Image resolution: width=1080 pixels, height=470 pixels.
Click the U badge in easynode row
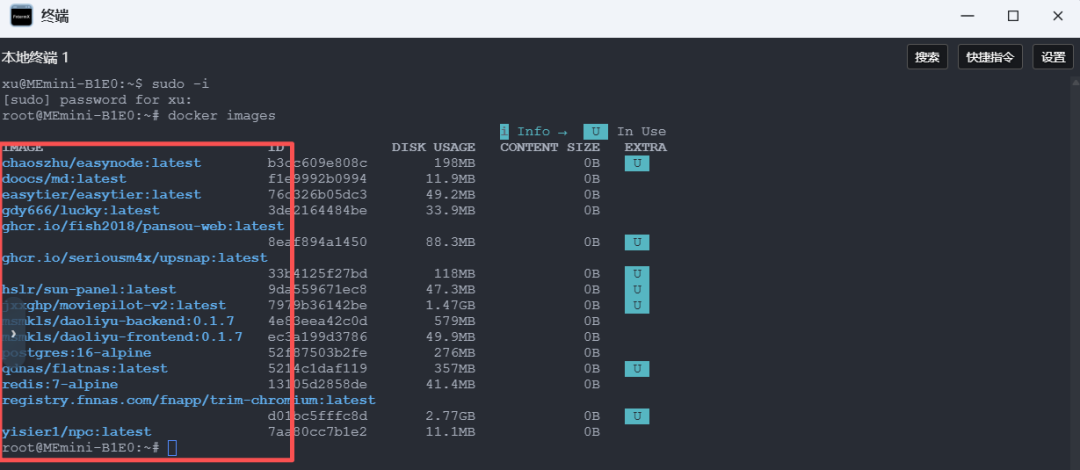coord(637,163)
